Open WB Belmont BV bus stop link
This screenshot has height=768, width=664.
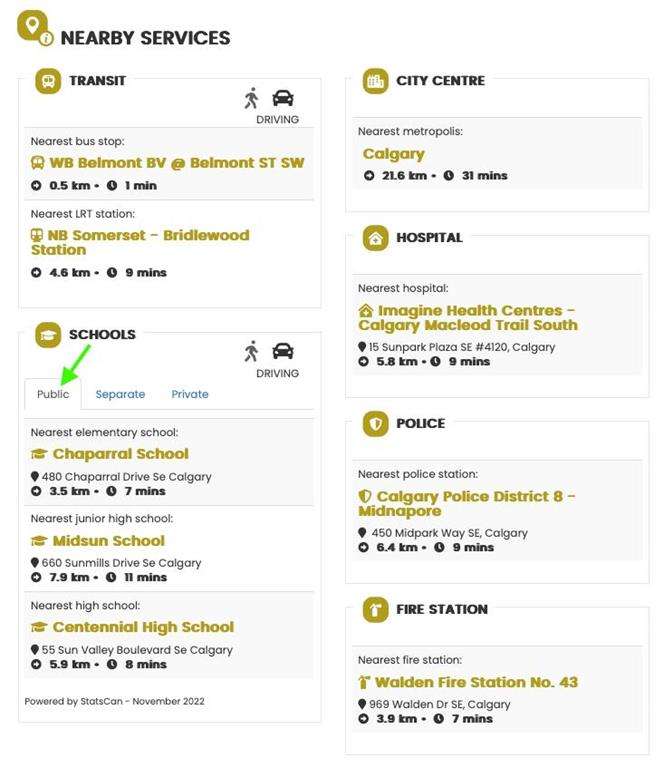pos(176,163)
